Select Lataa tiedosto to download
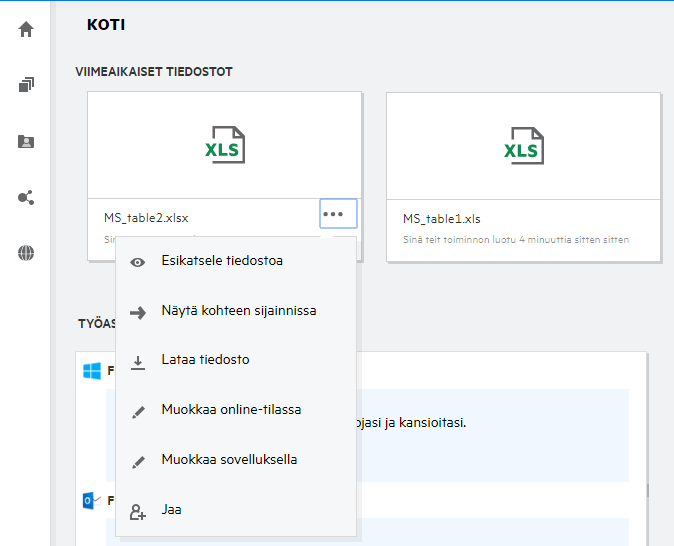The width and height of the screenshot is (674, 546). tap(205, 360)
